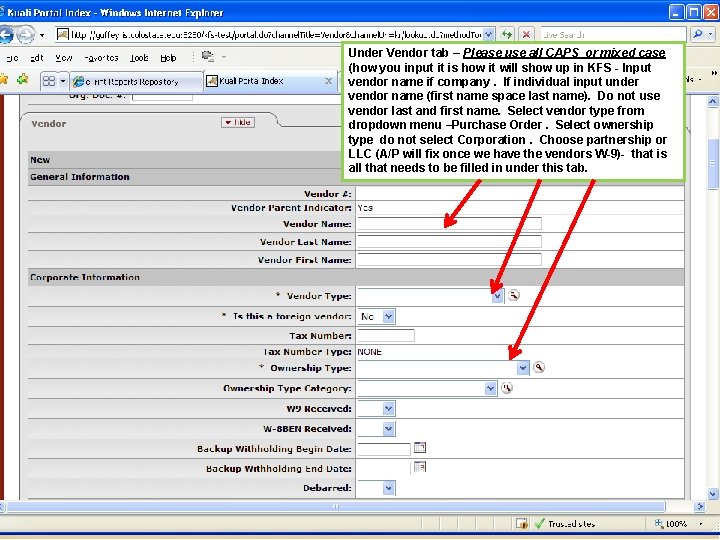
Task: Click the vertical scrollbar down arrow
Action: tap(713, 494)
